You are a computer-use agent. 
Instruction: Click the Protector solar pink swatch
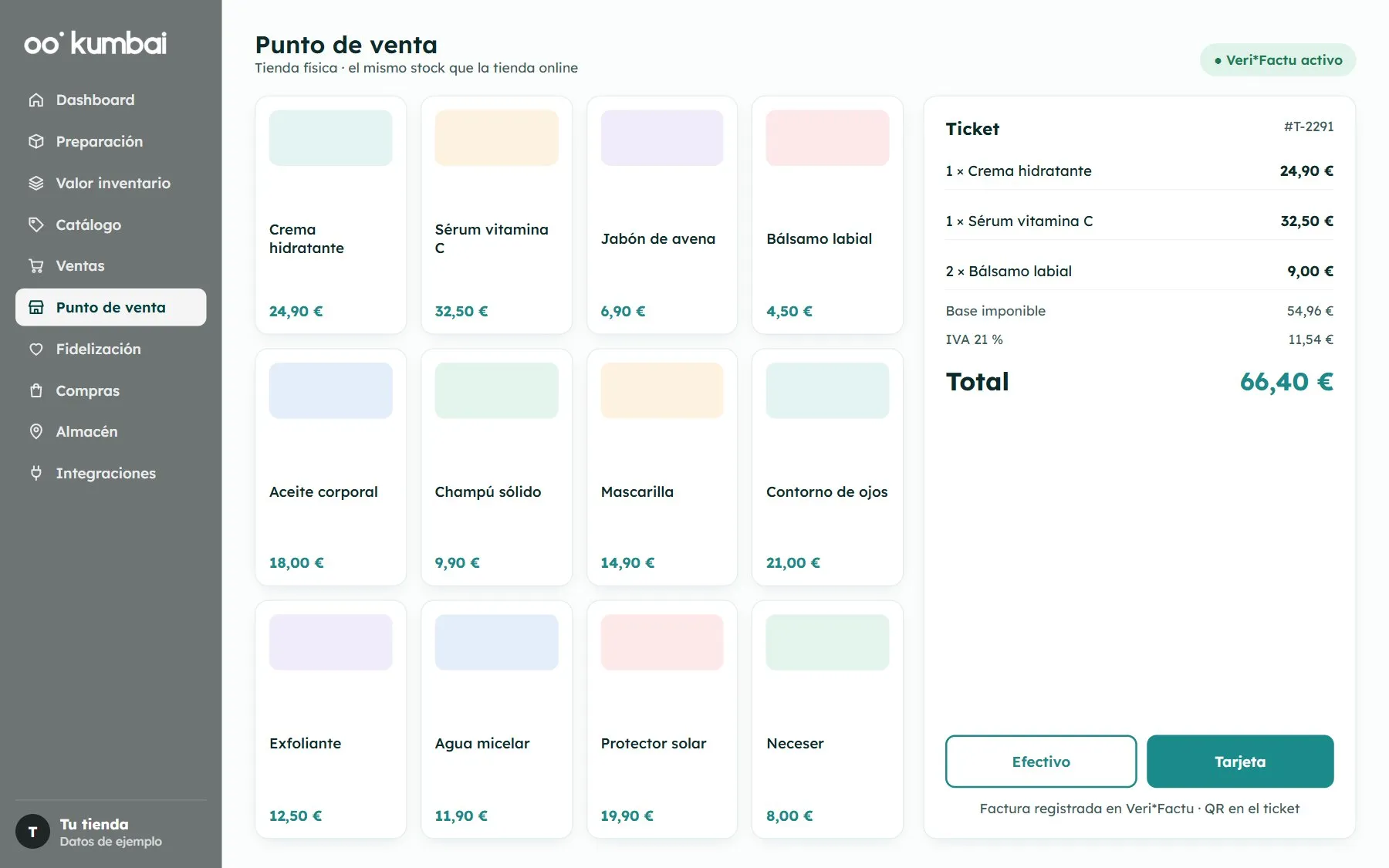point(662,643)
